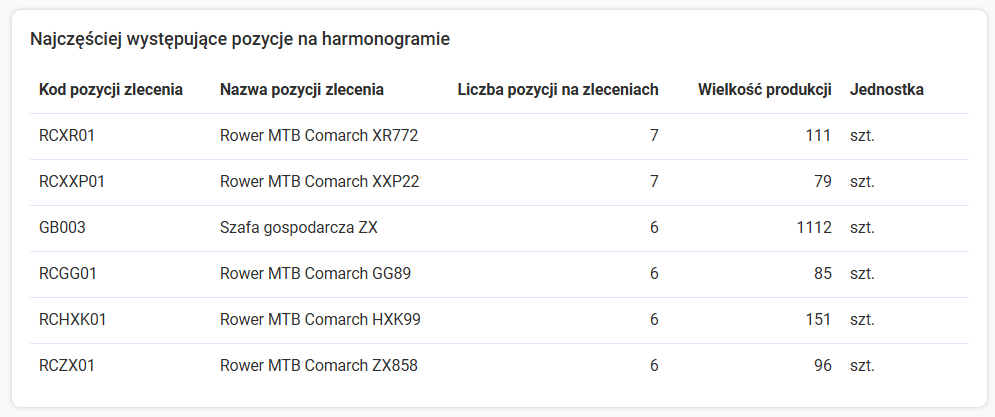The height and width of the screenshot is (417, 995).
Task: Click the 'Kod pozycji zlecenia' column header
Action: pos(110,90)
